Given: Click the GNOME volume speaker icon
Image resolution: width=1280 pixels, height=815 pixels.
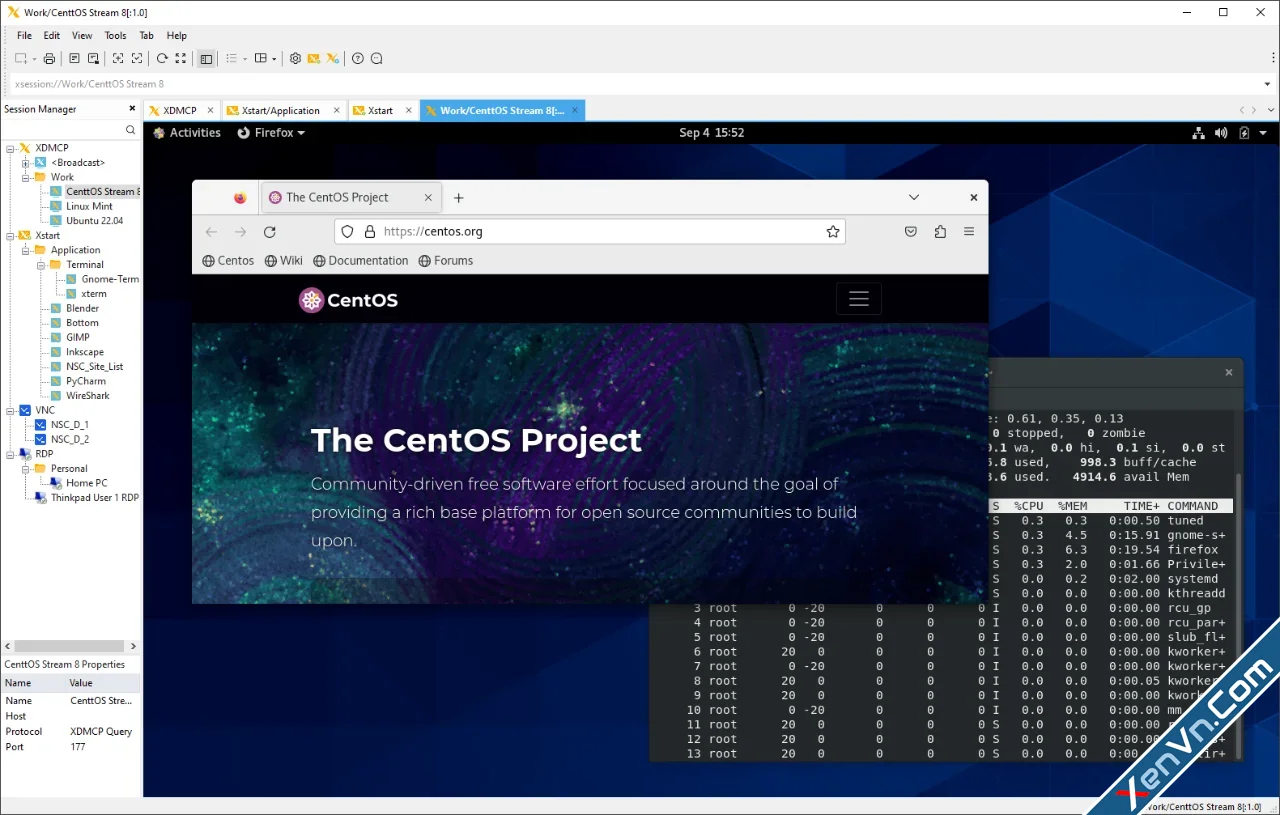Looking at the screenshot, I should 1221,132.
